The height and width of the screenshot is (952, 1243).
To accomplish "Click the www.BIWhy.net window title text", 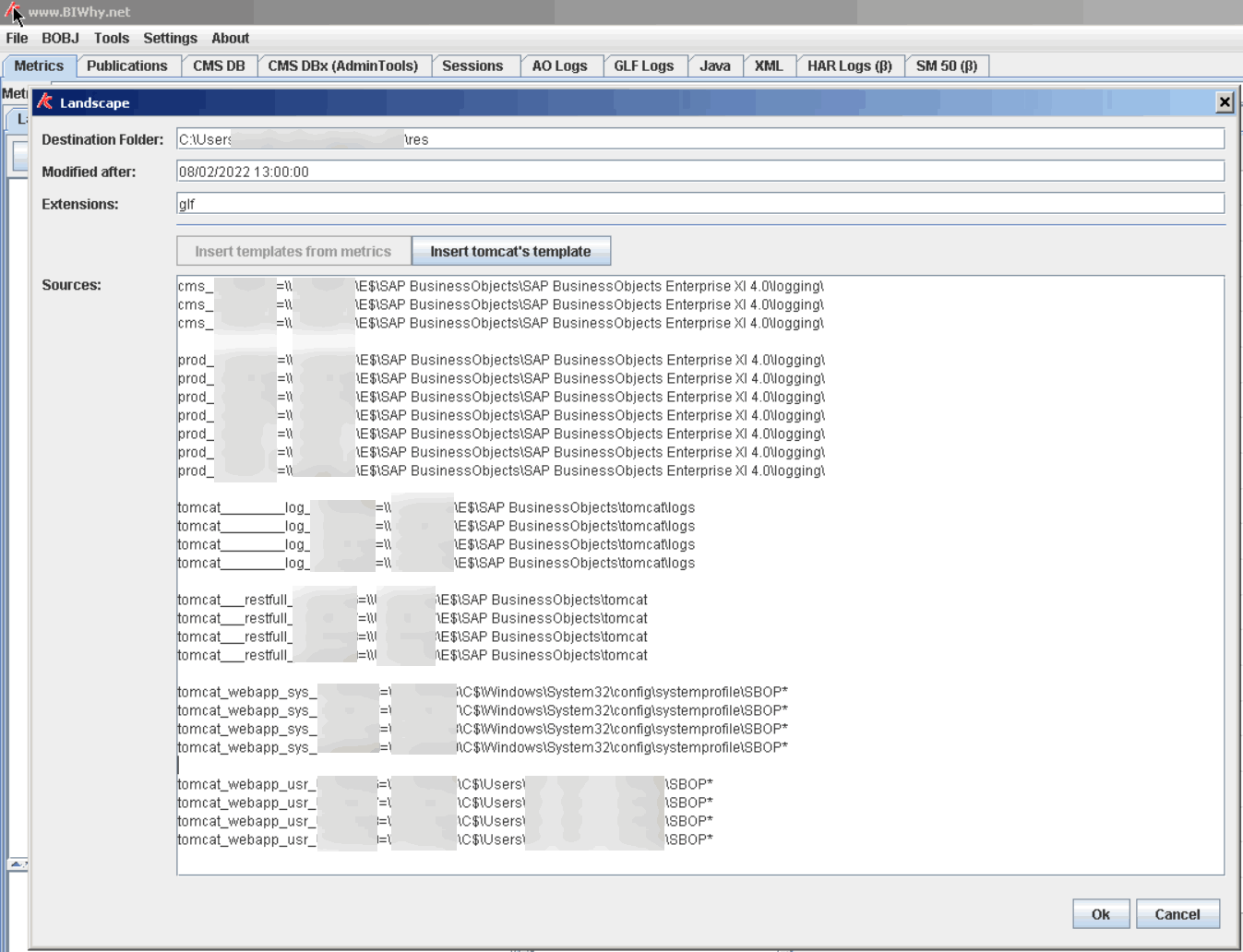I will pyautogui.click(x=79, y=12).
